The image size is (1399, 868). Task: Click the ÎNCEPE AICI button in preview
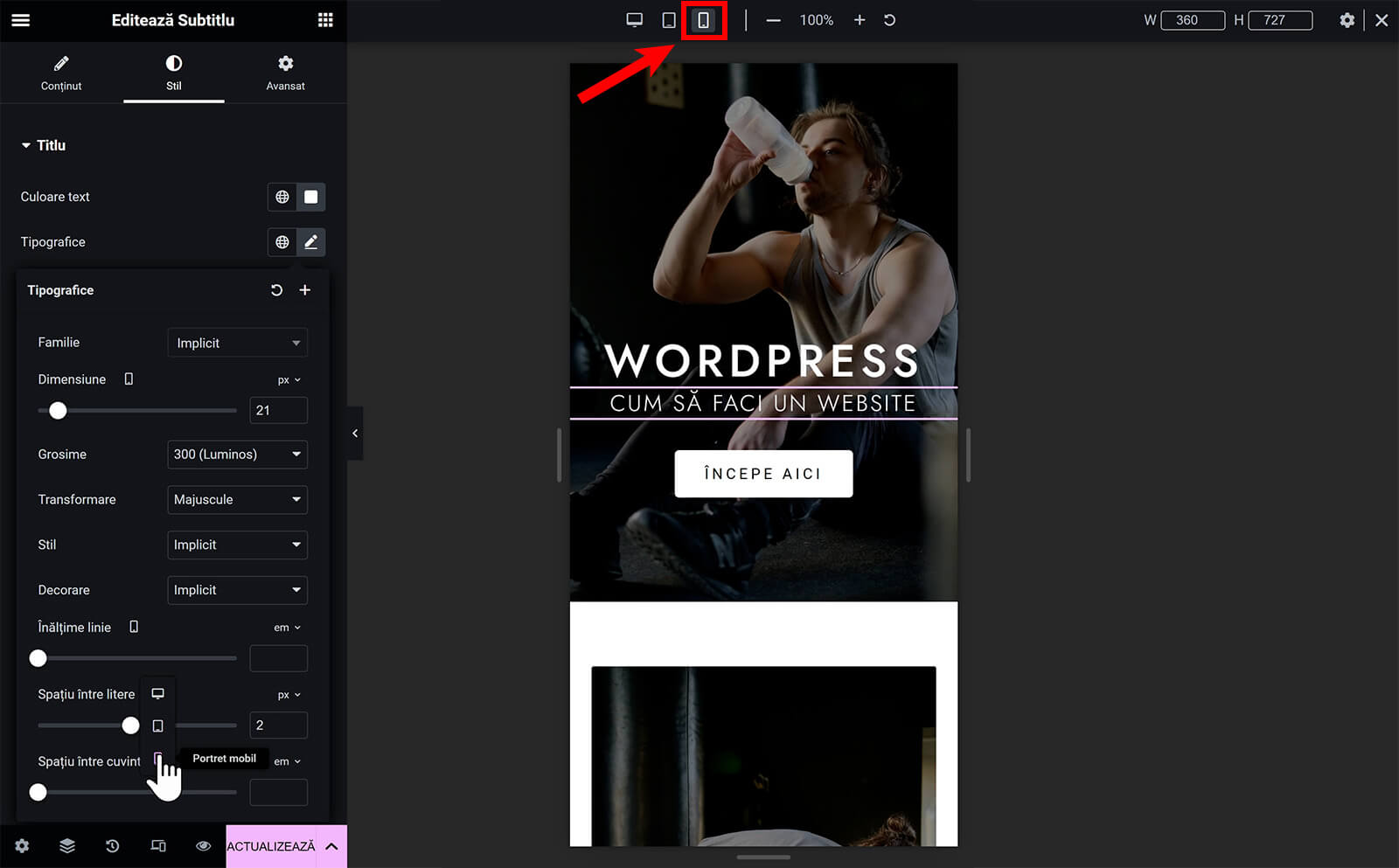click(763, 474)
